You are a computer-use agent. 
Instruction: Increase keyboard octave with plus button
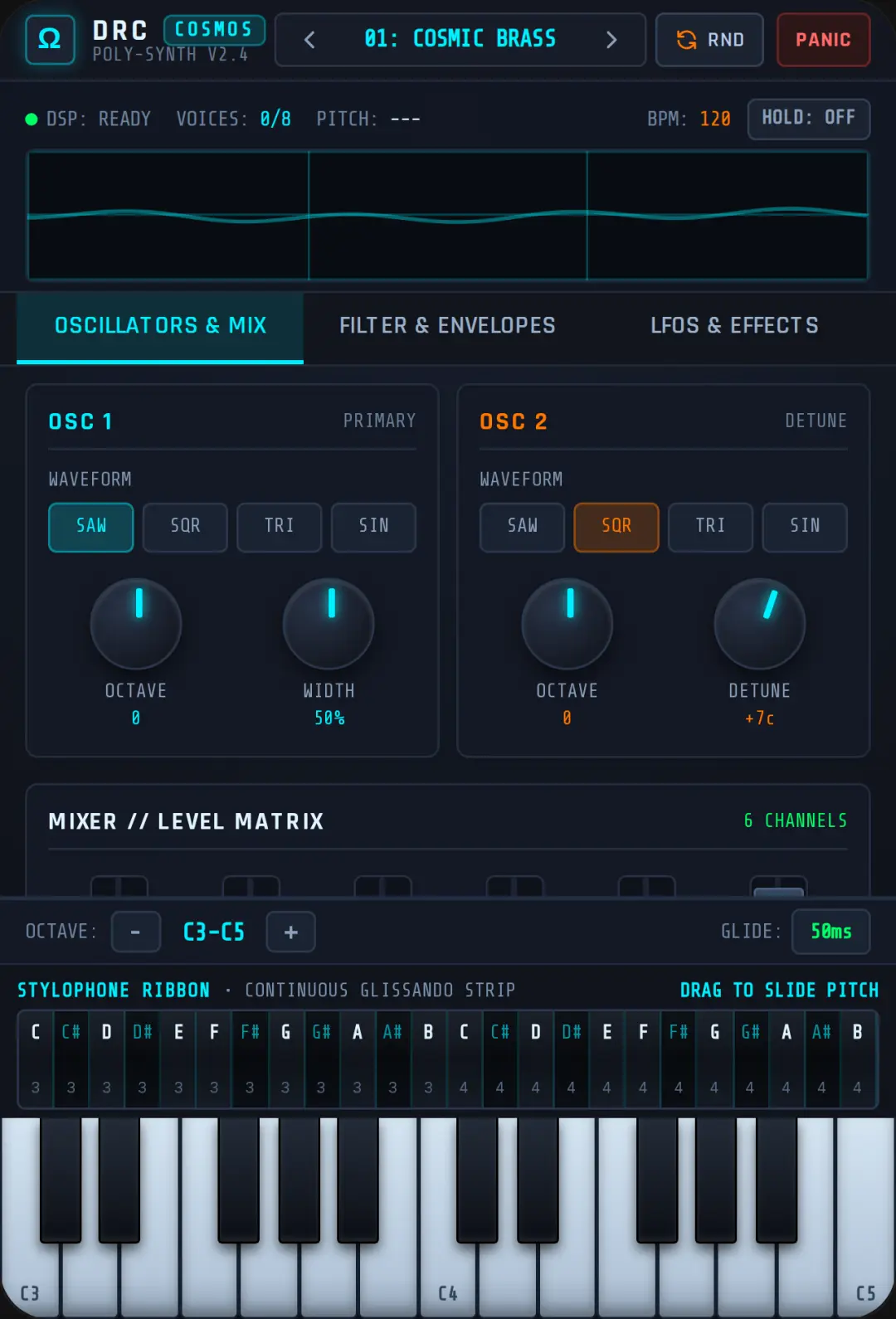coord(290,932)
